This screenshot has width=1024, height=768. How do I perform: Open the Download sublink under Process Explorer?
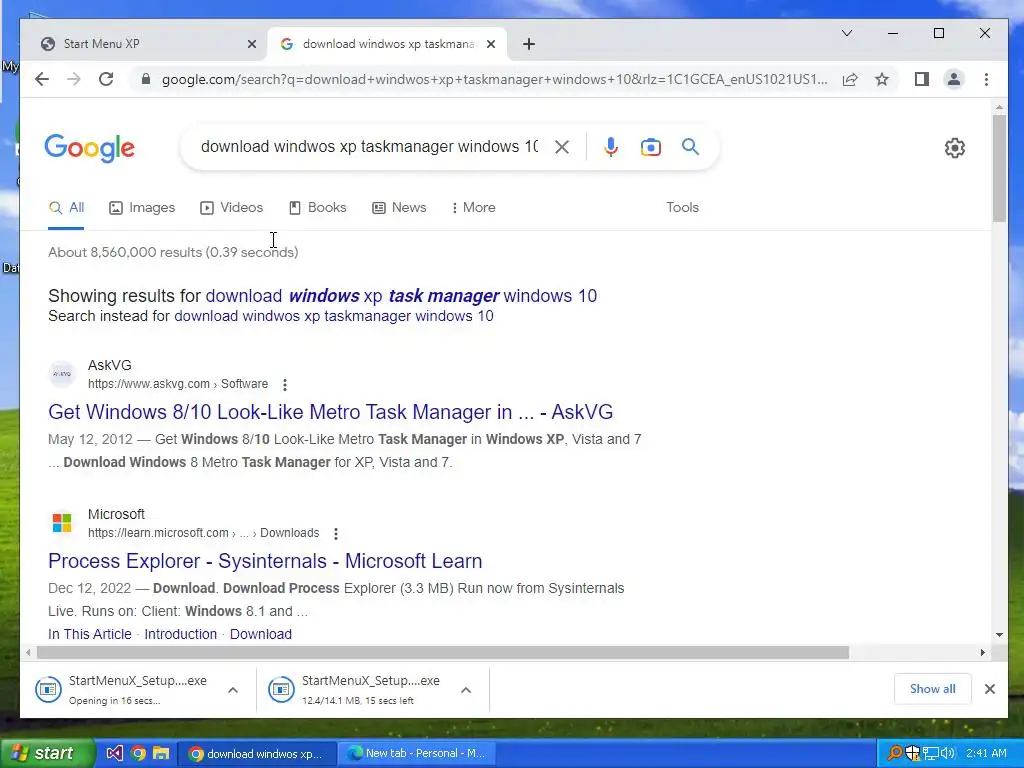pos(261,634)
